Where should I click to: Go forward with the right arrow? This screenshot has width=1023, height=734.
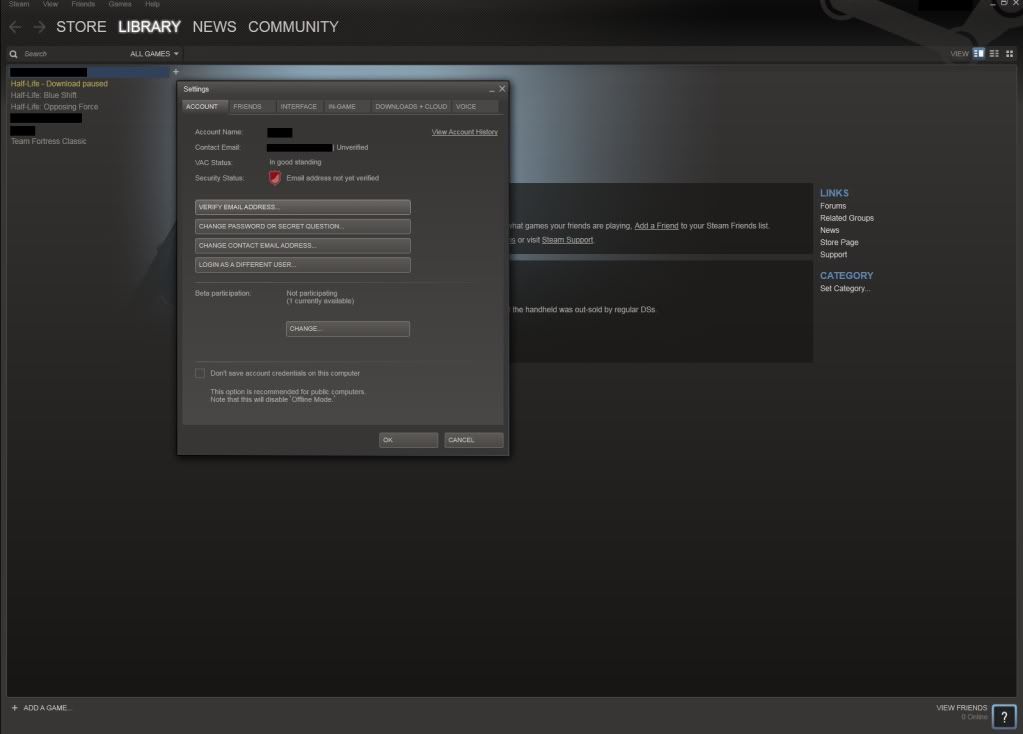39,27
